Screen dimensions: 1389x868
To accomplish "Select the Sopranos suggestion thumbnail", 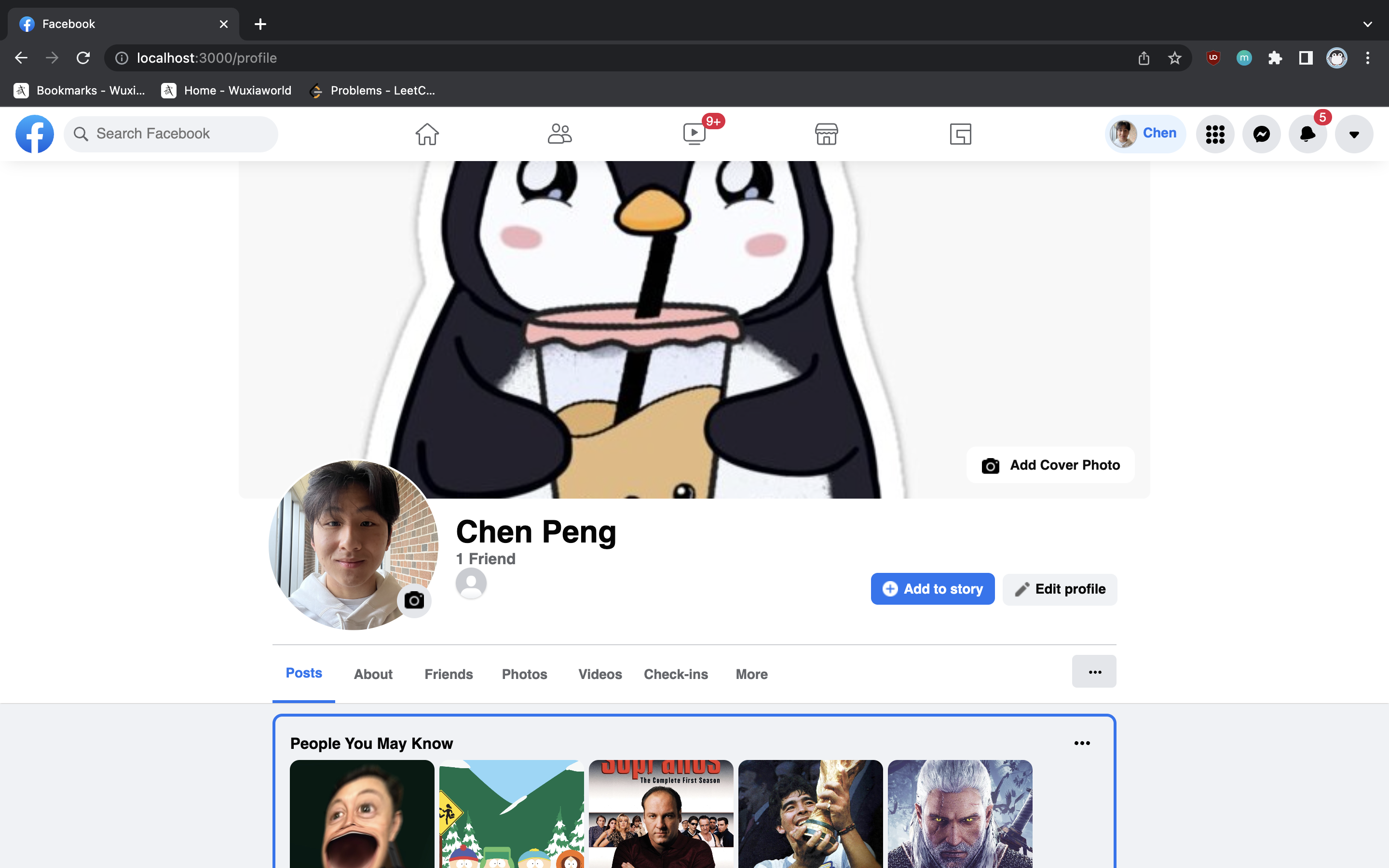I will tap(661, 814).
